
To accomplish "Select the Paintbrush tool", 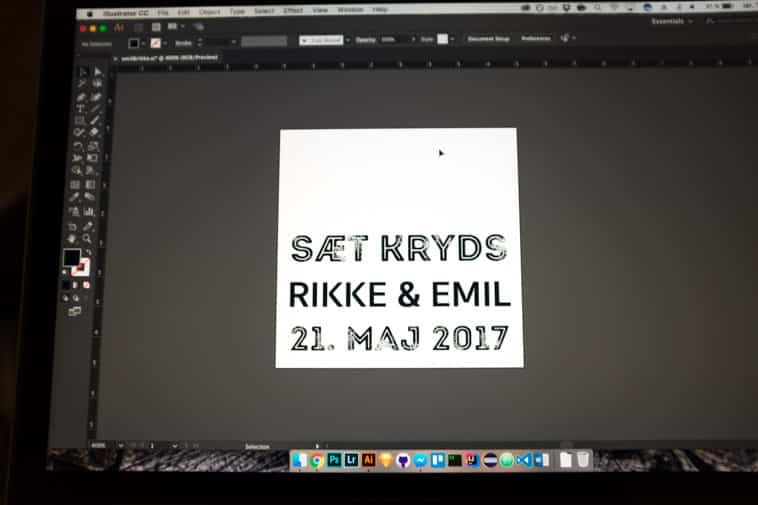I will 95,120.
